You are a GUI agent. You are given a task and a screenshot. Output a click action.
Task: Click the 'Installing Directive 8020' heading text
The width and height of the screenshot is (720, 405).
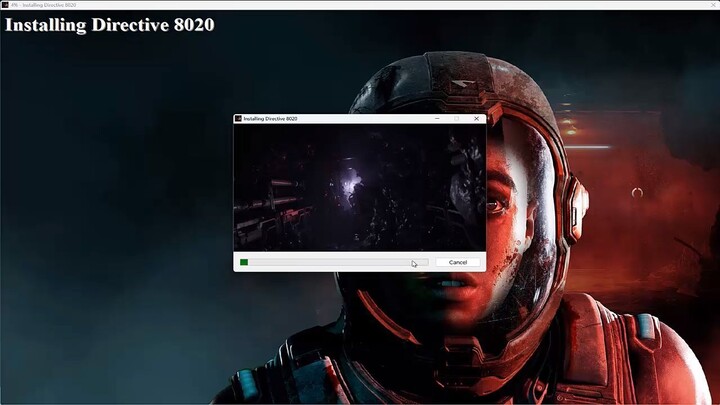109,25
